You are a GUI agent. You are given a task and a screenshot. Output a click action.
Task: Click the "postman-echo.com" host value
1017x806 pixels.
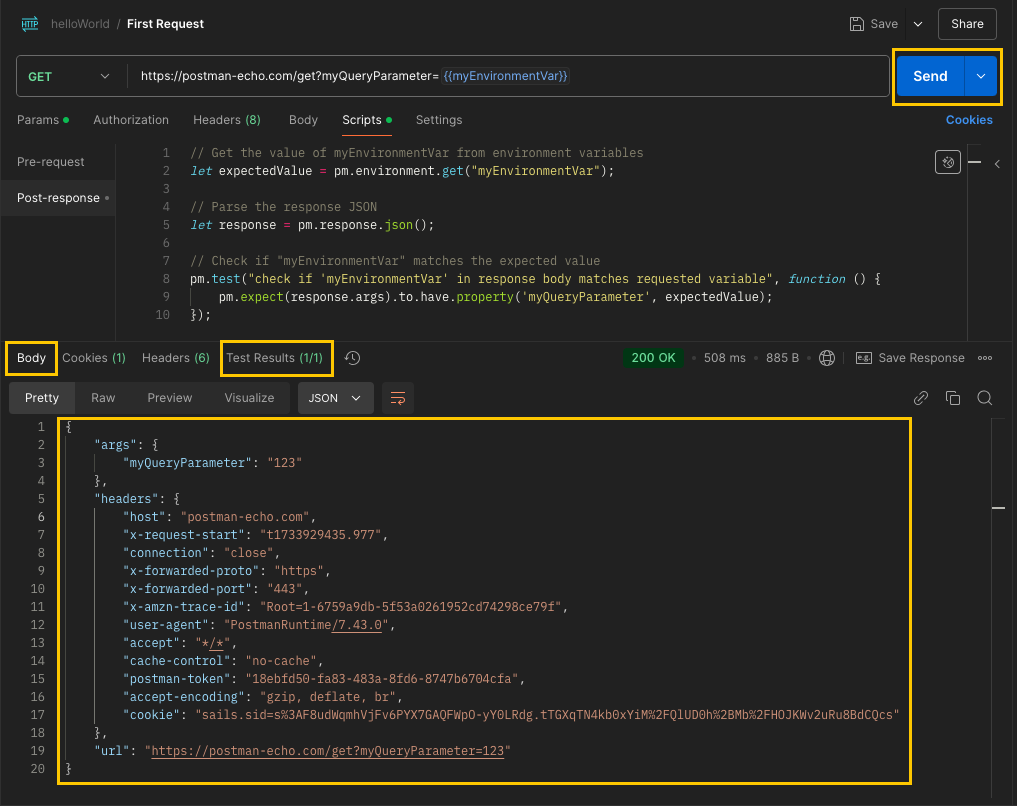point(245,517)
